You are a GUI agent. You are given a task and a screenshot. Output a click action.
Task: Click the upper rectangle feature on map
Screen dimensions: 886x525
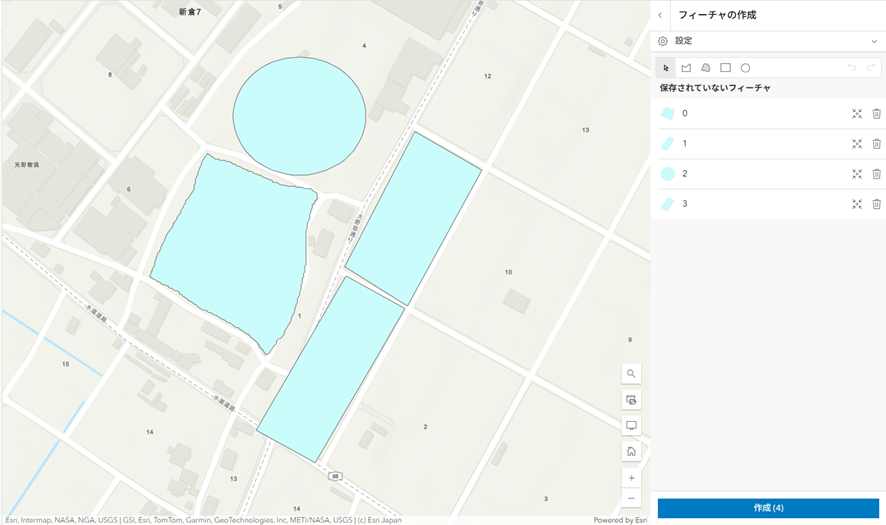(414, 219)
